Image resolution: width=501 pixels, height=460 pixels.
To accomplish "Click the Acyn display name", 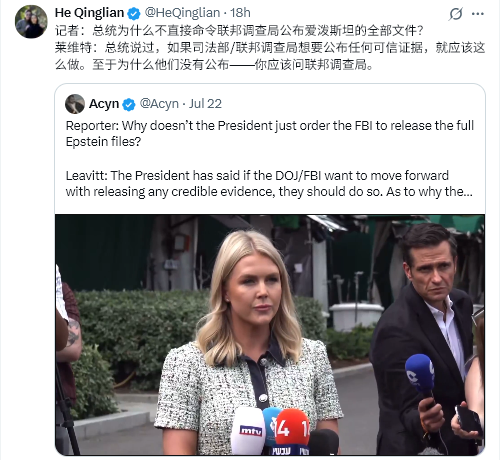I will click(104, 104).
